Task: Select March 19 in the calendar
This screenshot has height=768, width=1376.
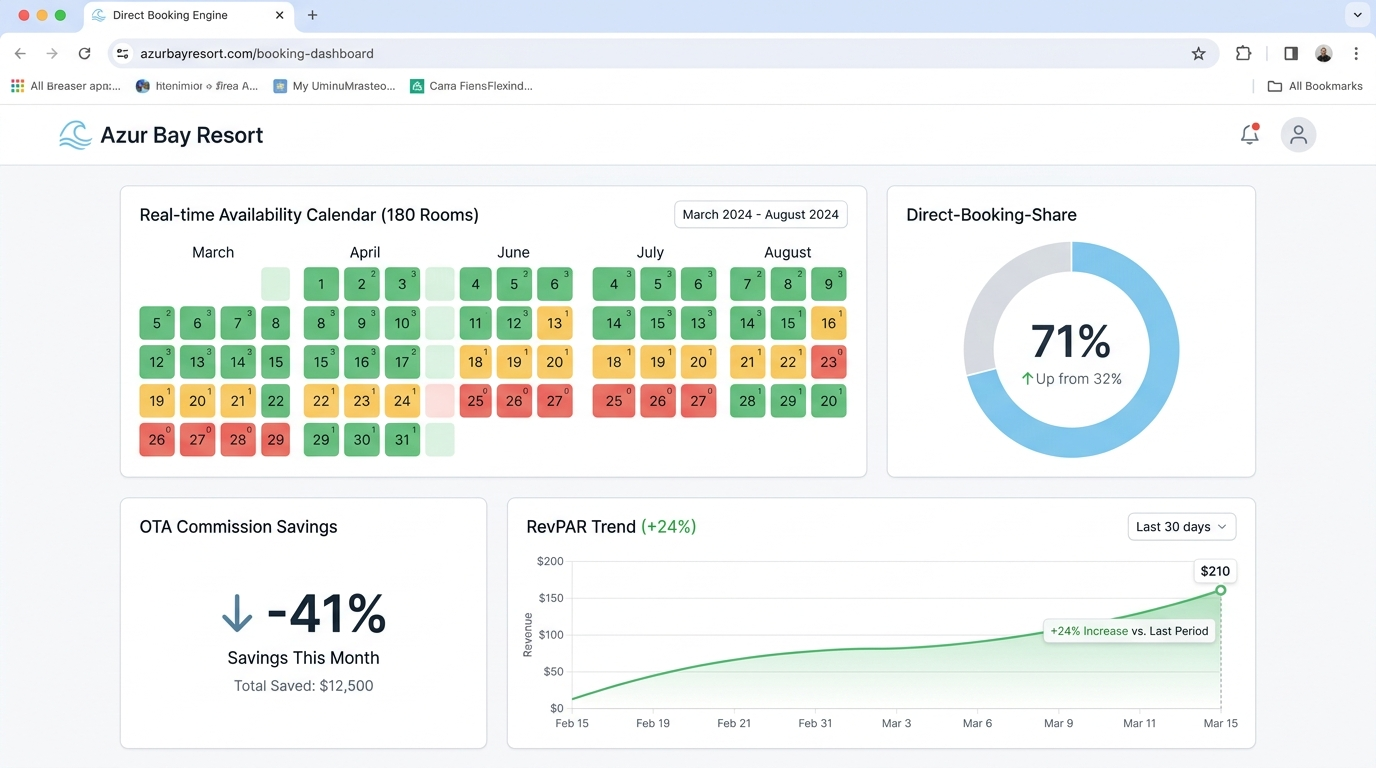Action: 157,401
